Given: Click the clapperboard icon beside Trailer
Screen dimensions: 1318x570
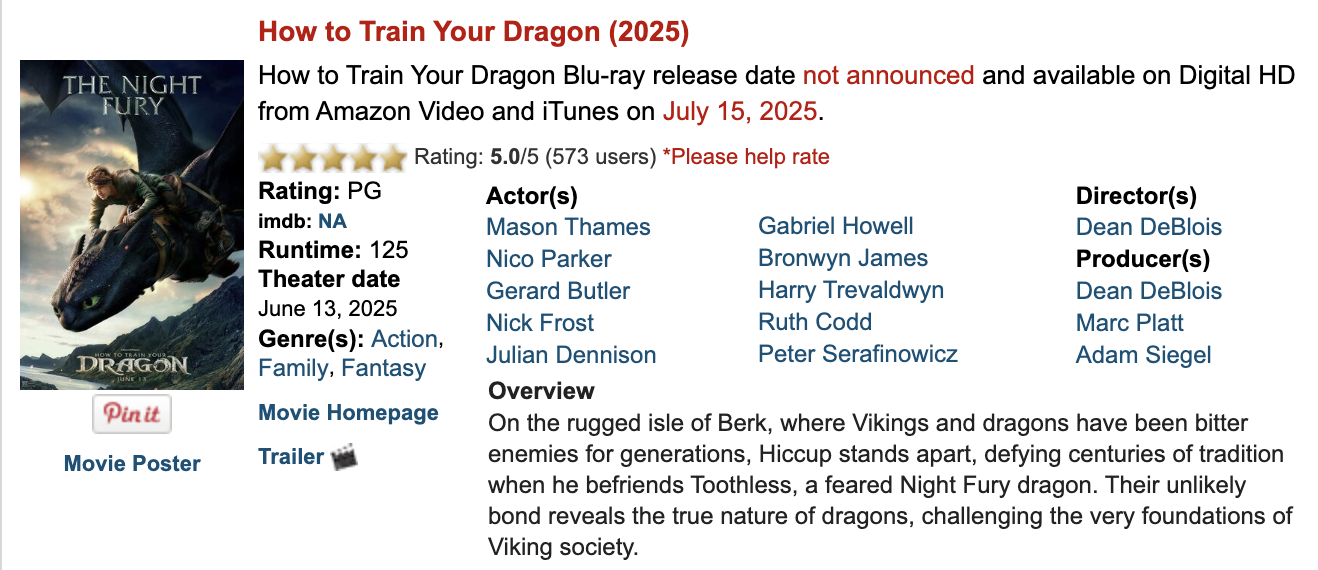Looking at the screenshot, I should [x=344, y=457].
